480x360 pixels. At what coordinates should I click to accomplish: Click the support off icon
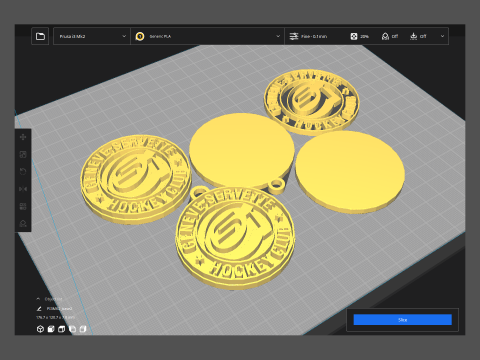(x=385, y=36)
